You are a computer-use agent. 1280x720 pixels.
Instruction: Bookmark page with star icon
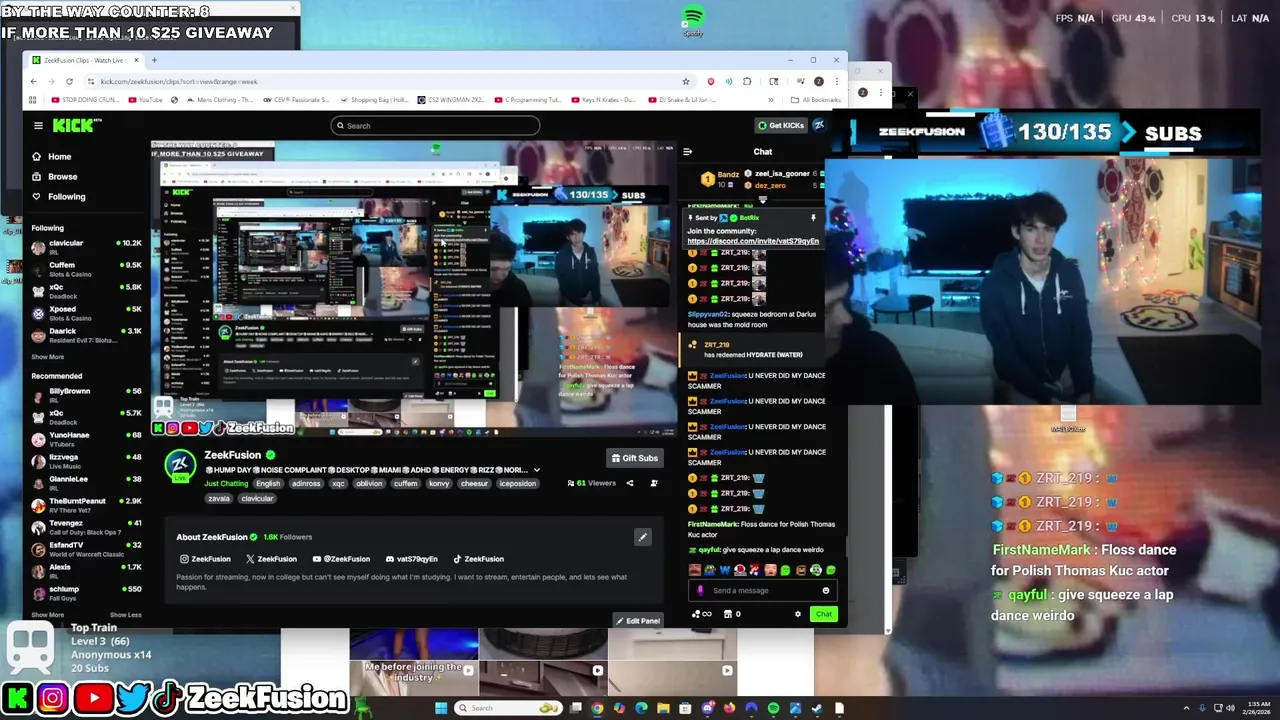686,81
